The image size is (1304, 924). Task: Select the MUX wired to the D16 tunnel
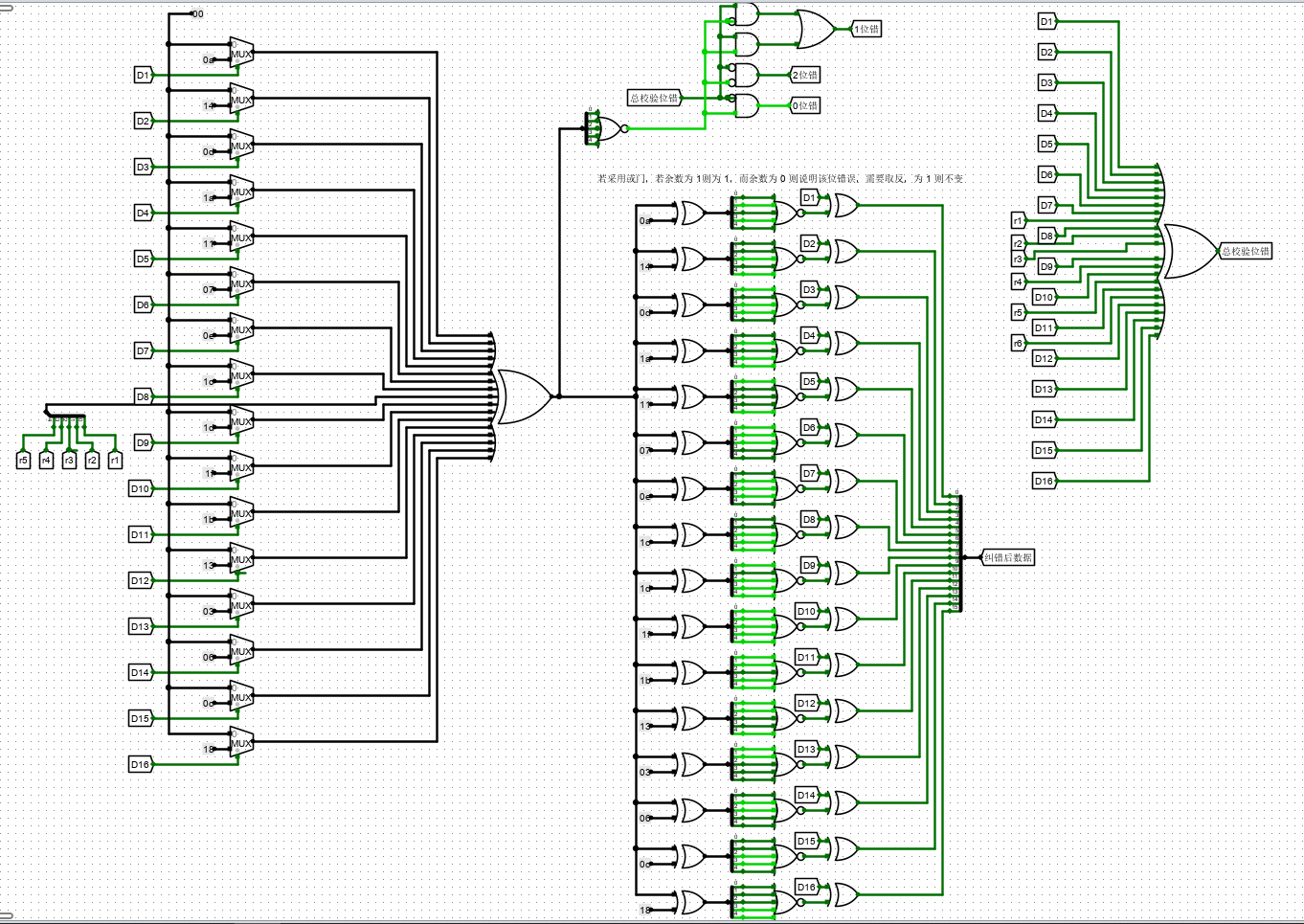click(241, 744)
